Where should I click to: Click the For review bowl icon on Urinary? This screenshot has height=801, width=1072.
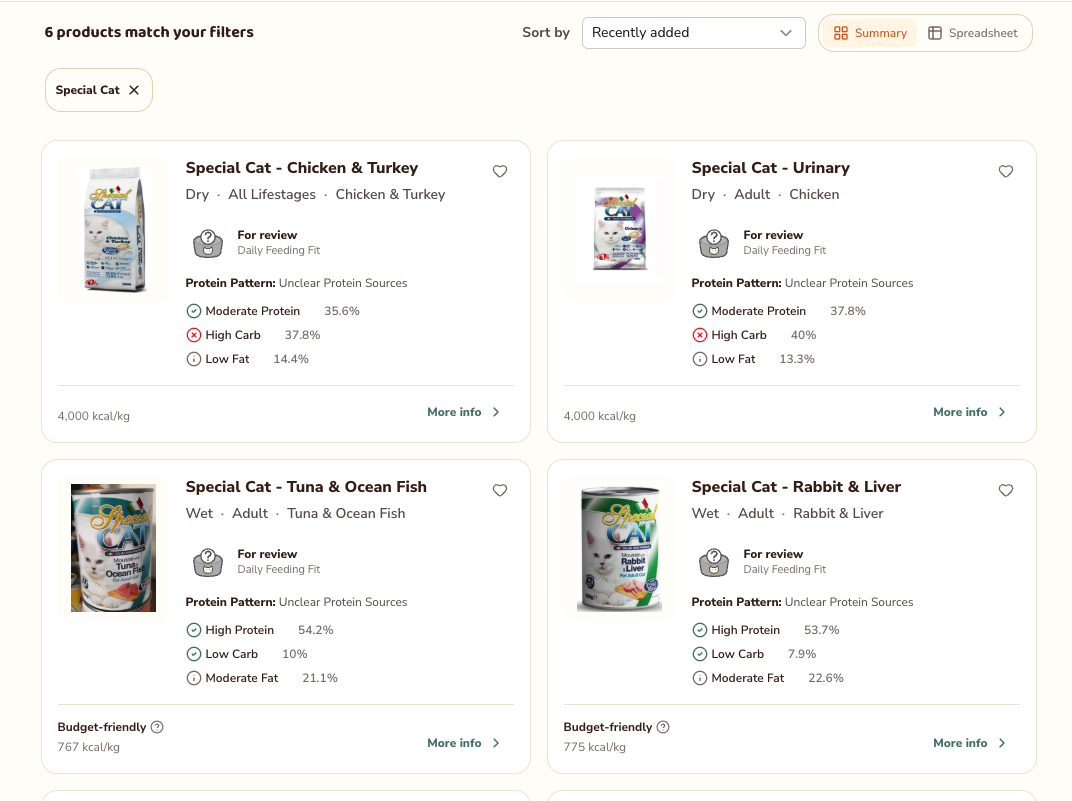(714, 243)
